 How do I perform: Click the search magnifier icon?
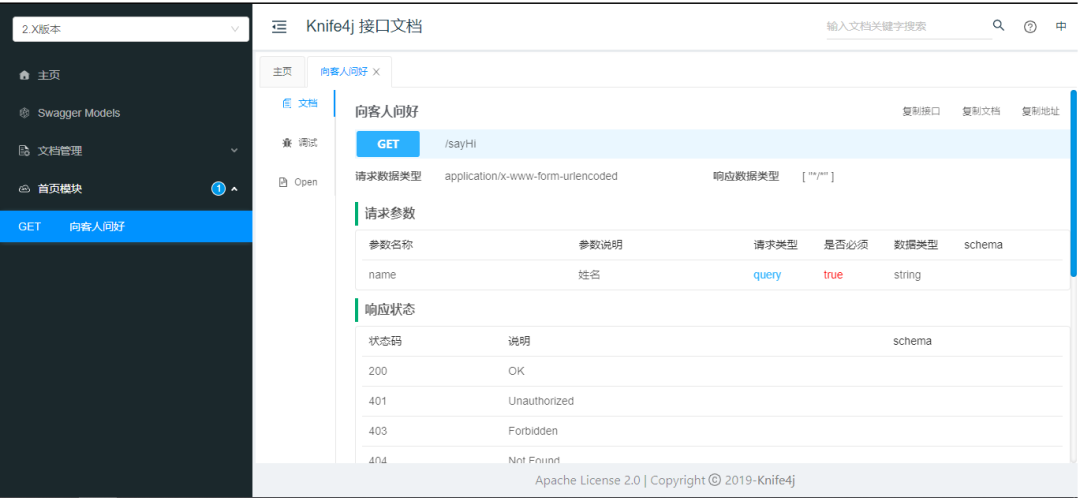(998, 25)
